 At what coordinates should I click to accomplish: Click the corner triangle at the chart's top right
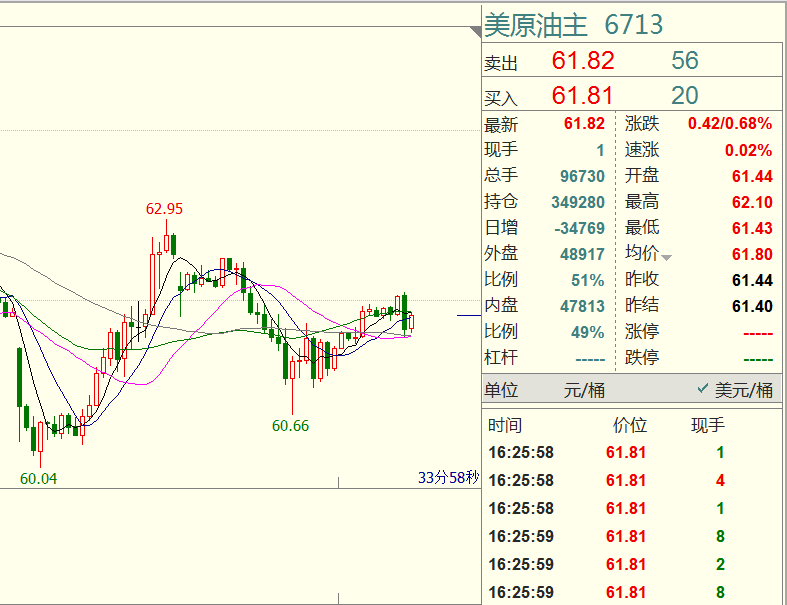(475, 32)
